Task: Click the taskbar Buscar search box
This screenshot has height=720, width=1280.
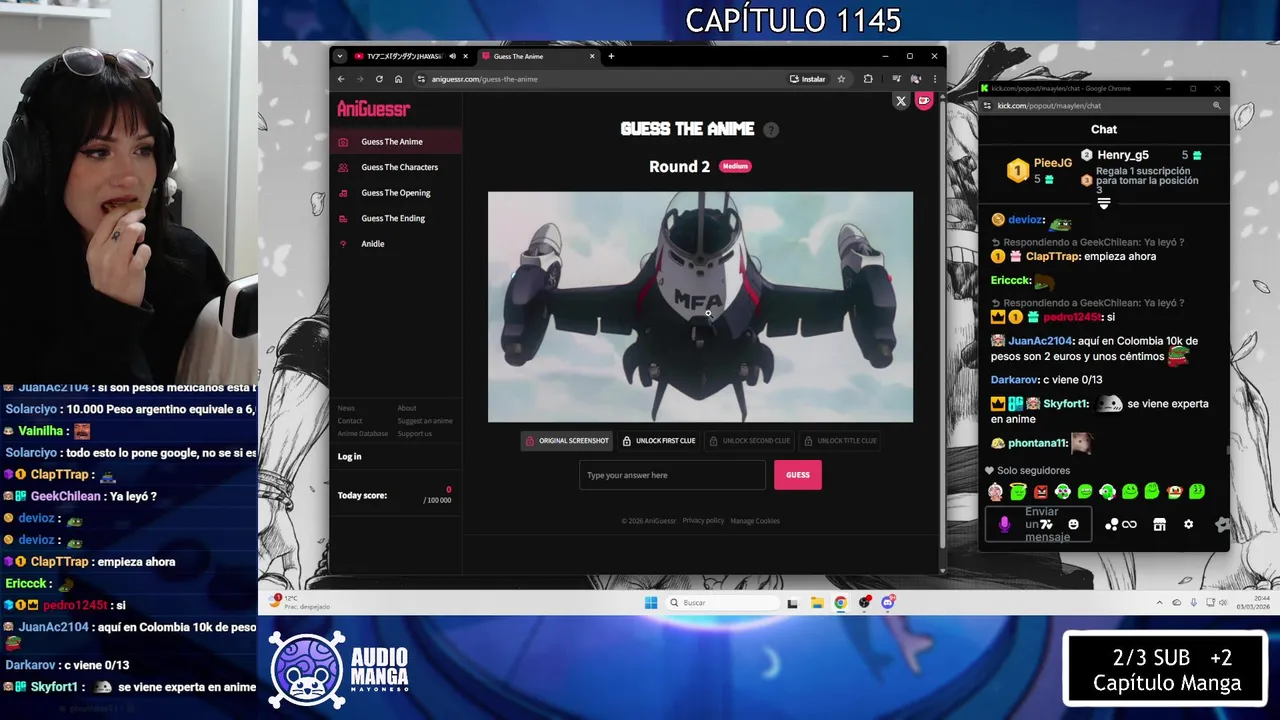Action: [x=723, y=603]
